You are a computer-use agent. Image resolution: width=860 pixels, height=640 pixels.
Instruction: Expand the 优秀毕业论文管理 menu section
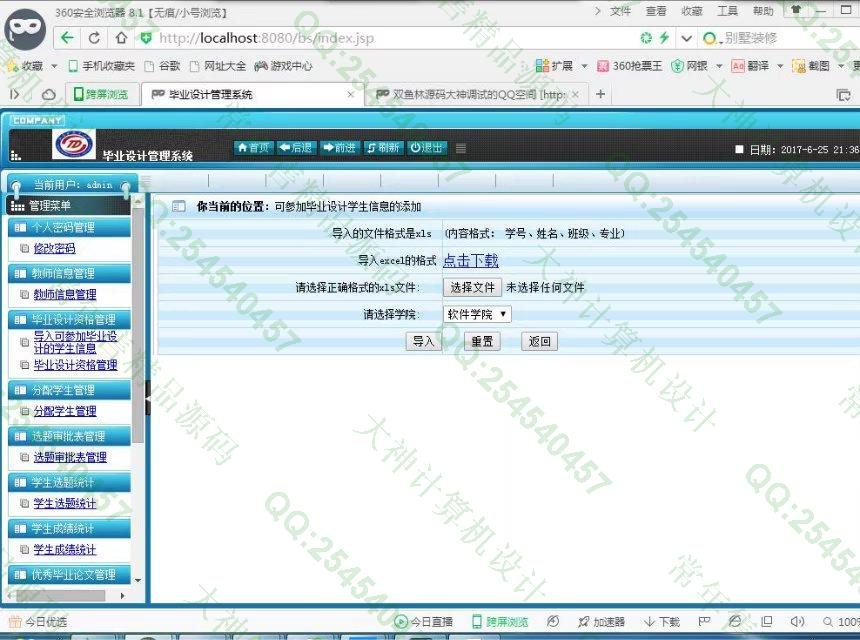tap(69, 575)
